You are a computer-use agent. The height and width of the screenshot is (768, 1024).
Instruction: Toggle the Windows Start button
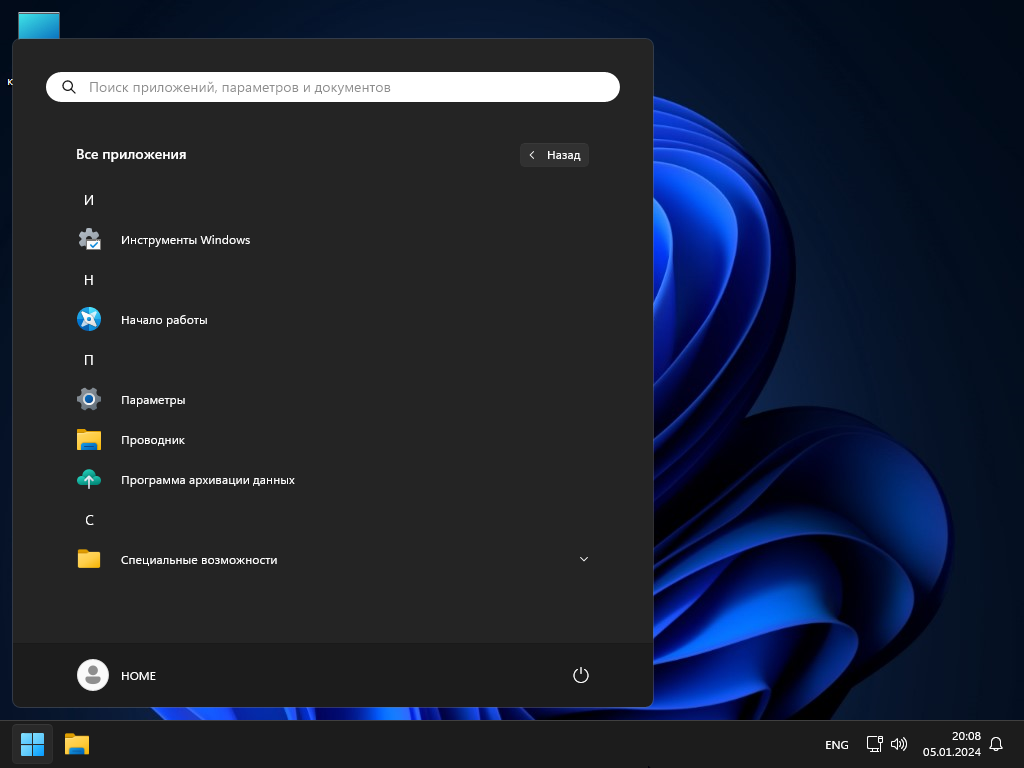(33, 744)
